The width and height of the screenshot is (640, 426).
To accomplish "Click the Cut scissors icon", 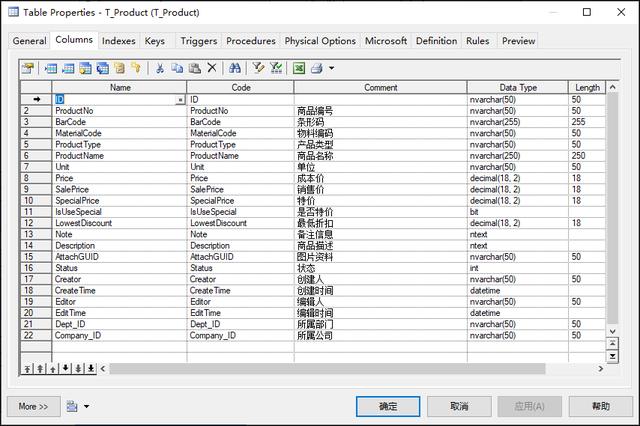I will pos(160,68).
